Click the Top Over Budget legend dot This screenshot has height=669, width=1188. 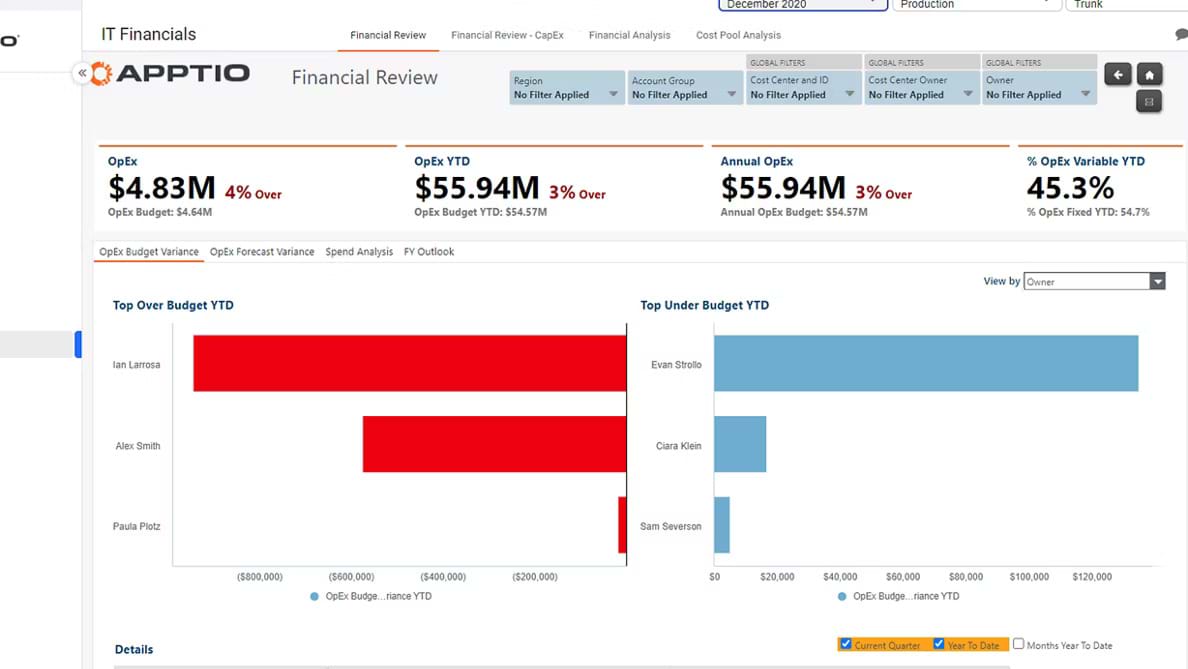pos(314,596)
